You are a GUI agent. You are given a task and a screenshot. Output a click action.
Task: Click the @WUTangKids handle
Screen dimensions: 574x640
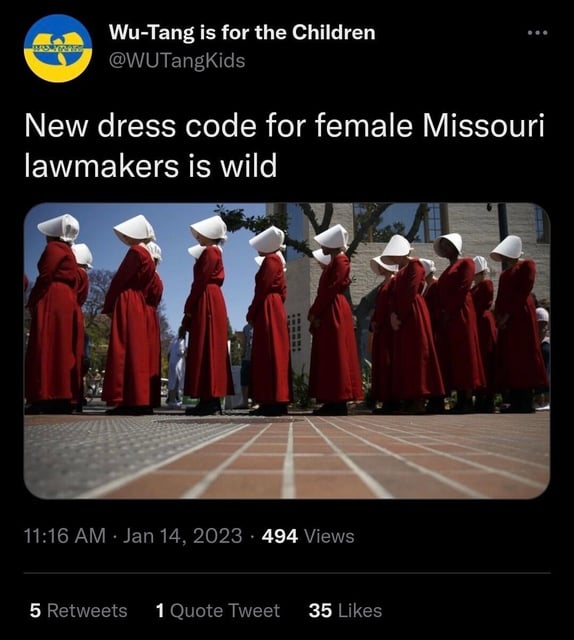(x=177, y=60)
